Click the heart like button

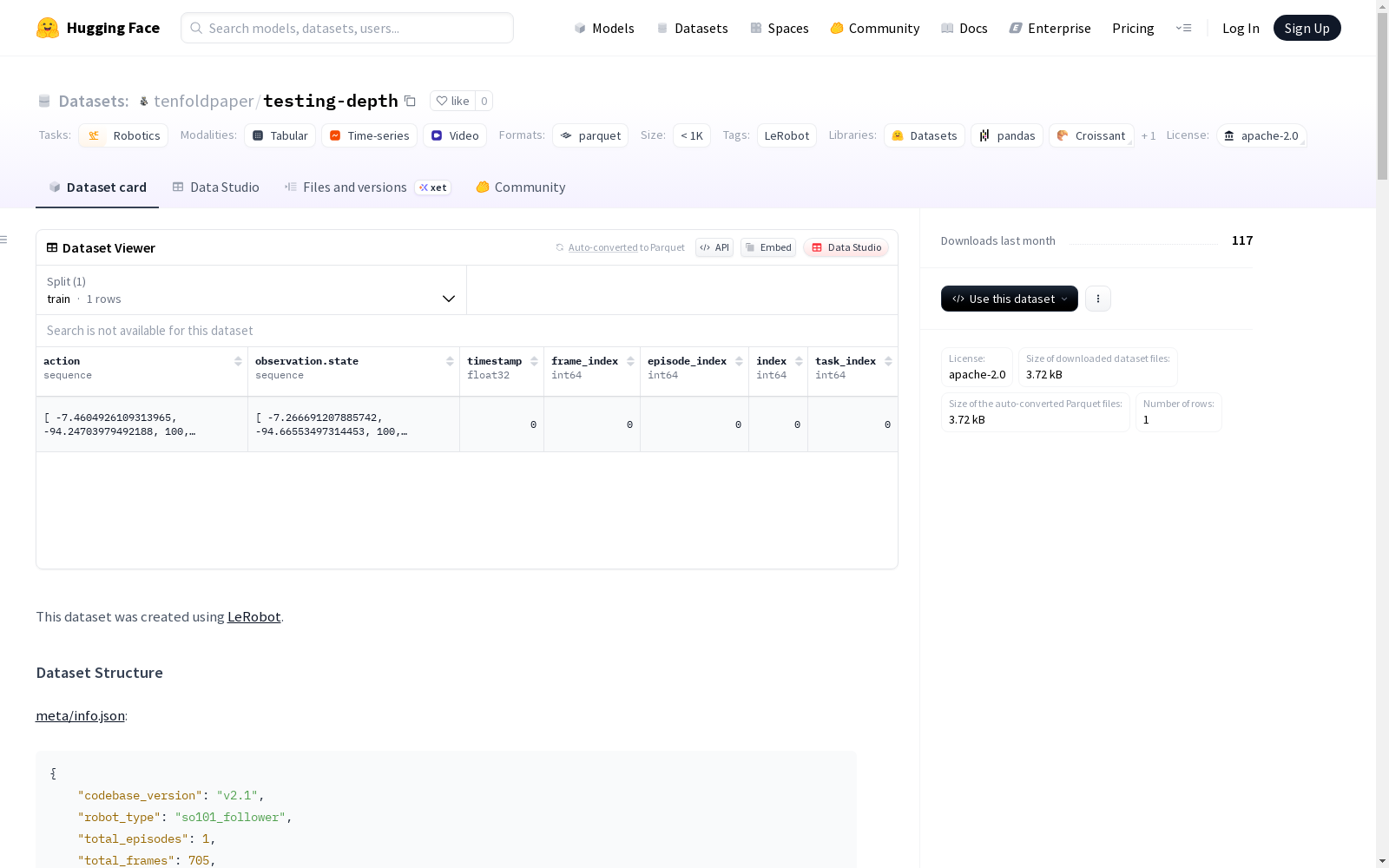(452, 101)
